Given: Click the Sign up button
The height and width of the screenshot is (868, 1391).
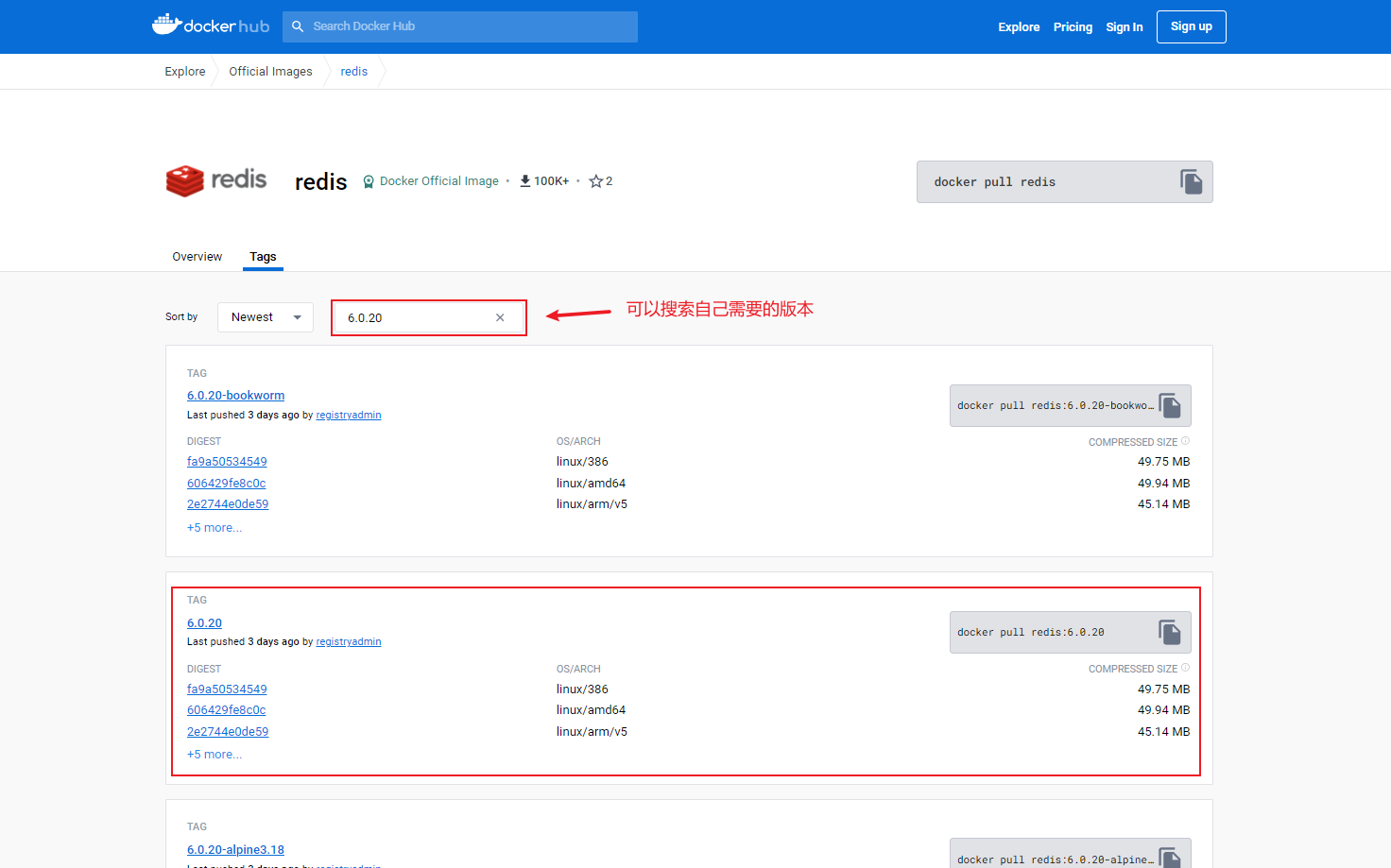Looking at the screenshot, I should [x=1192, y=26].
